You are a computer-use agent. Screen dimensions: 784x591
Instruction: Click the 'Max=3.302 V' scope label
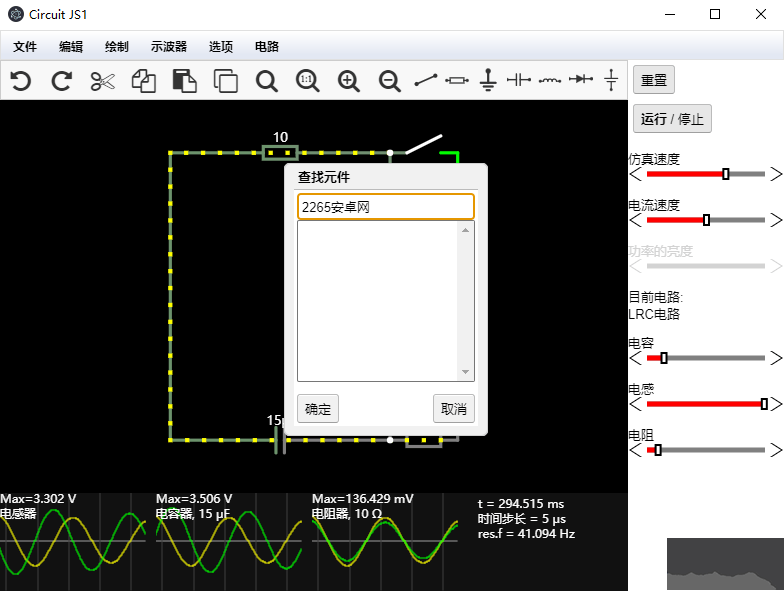[38, 498]
